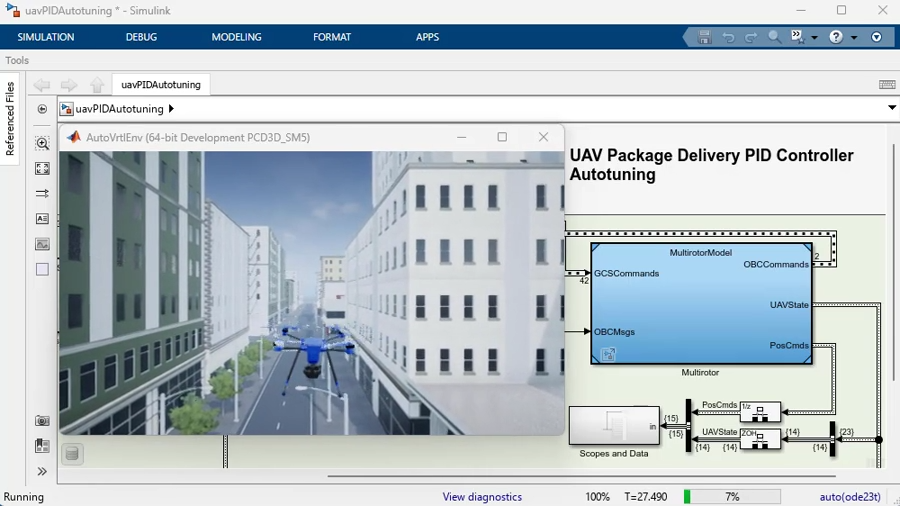Open the Help question mark icon
Screen dimensions: 900x506
point(836,37)
